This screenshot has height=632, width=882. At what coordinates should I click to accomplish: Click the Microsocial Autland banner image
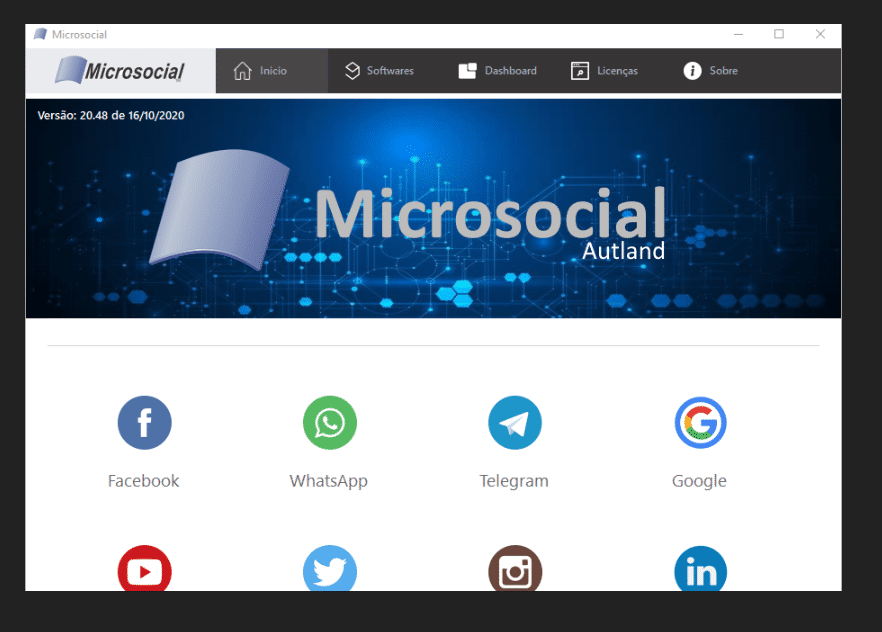pyautogui.click(x=433, y=209)
